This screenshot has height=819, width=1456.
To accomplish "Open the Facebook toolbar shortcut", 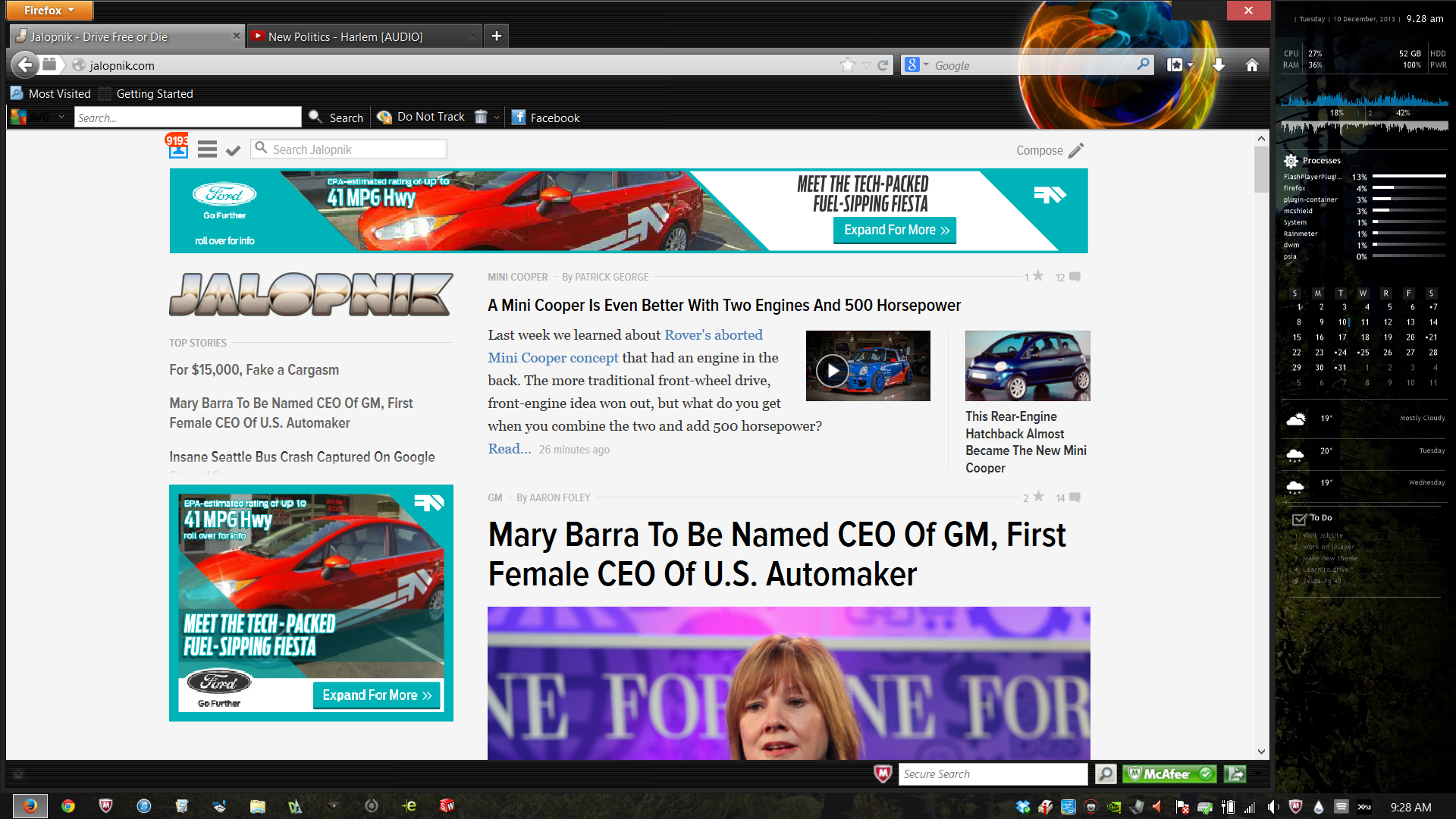I will (x=545, y=118).
